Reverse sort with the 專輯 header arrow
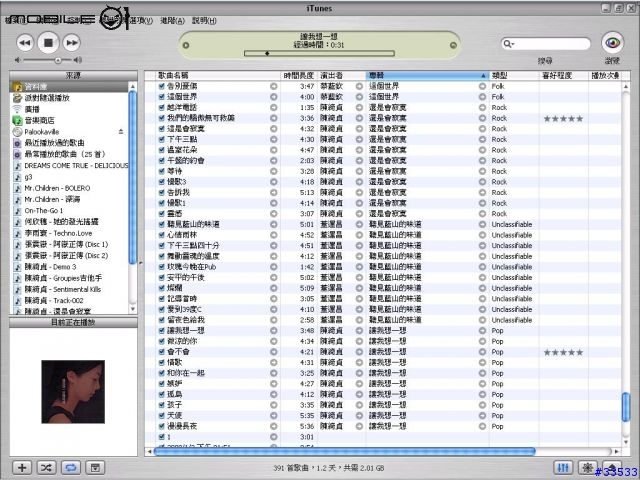 [x=483, y=76]
